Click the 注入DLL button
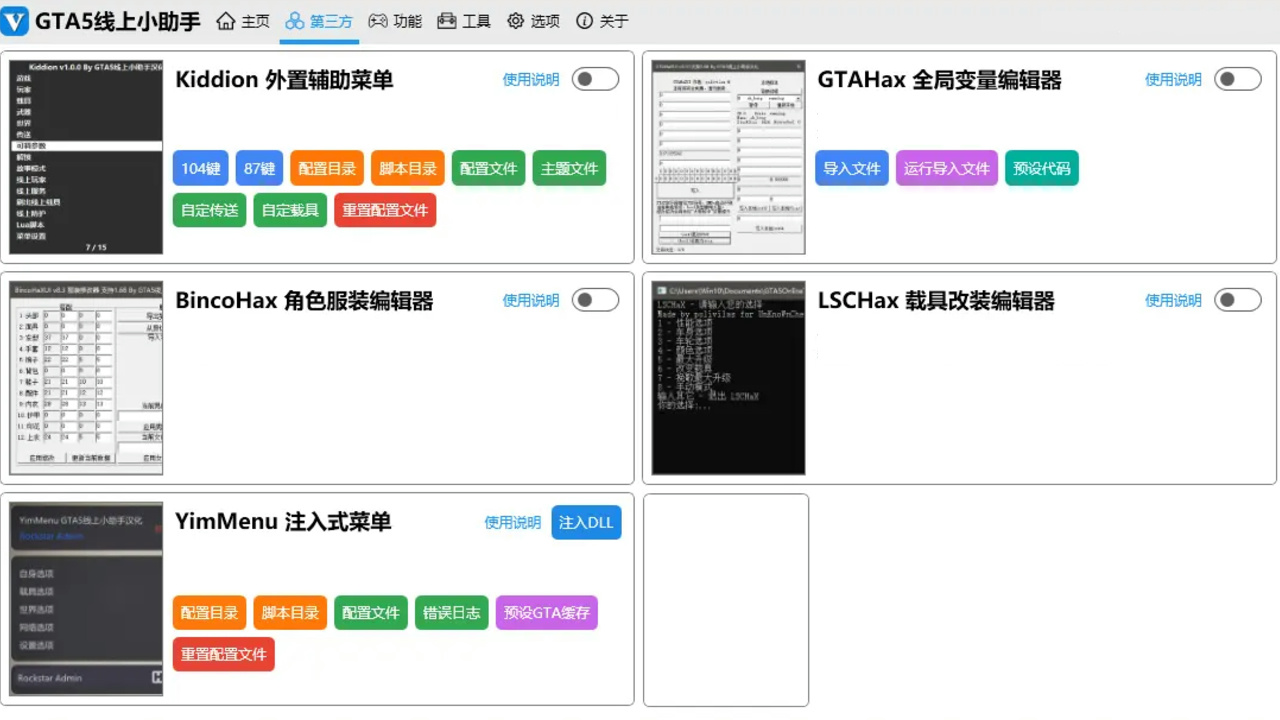Image resolution: width=1280 pixels, height=720 pixels. tap(586, 522)
